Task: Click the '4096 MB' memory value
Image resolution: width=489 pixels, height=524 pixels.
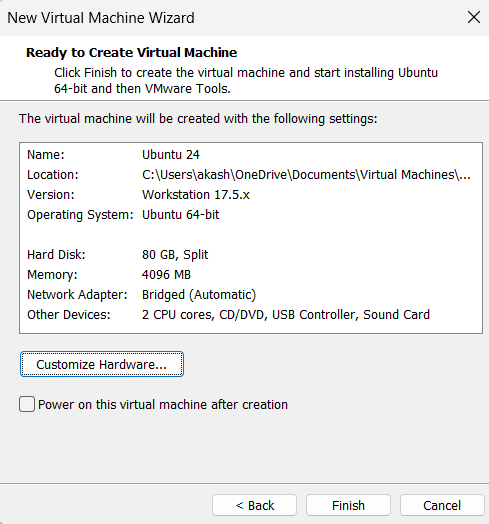Action: (x=166, y=275)
